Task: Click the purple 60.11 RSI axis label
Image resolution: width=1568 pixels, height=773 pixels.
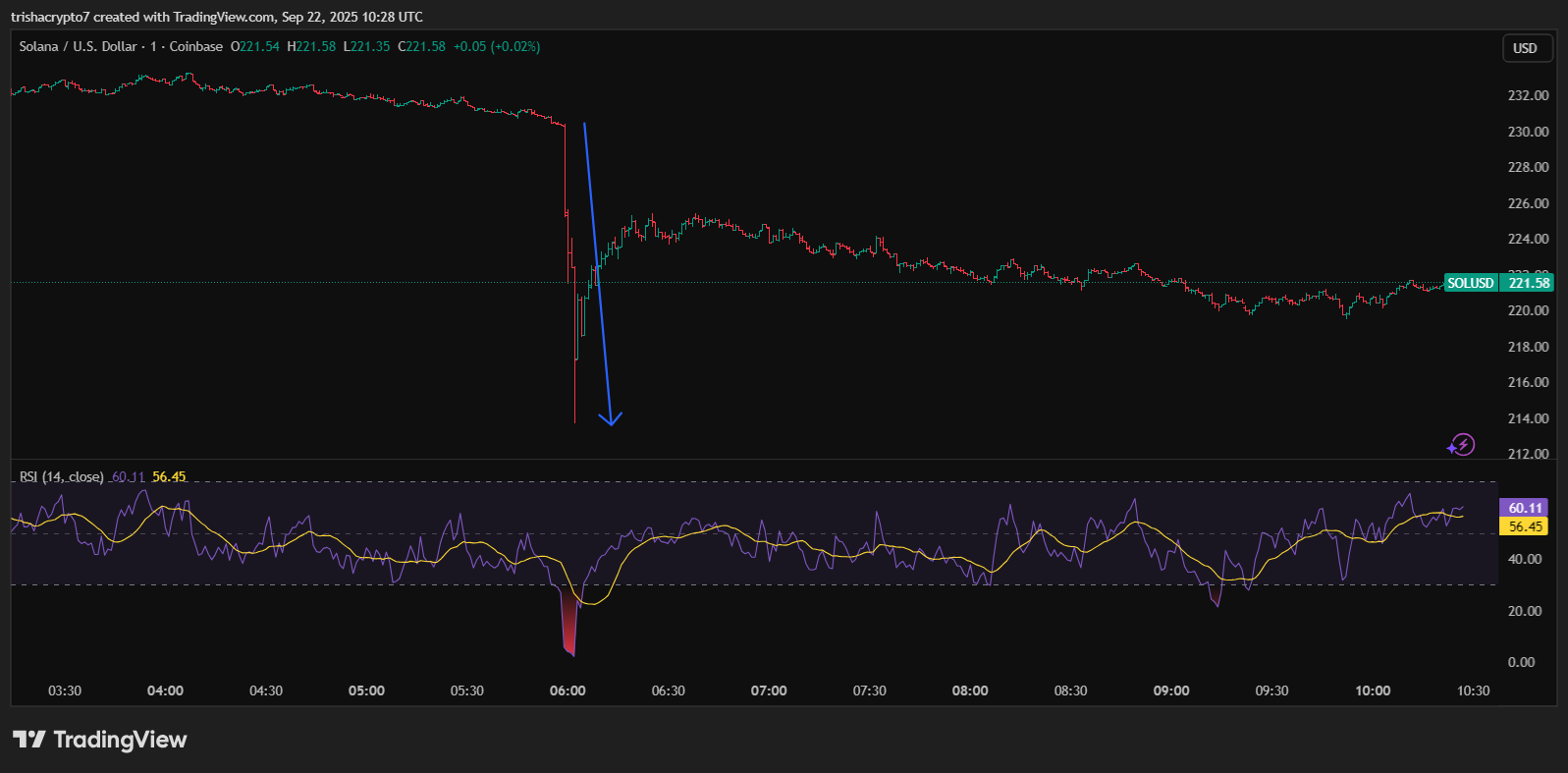Action: pyautogui.click(x=1525, y=508)
